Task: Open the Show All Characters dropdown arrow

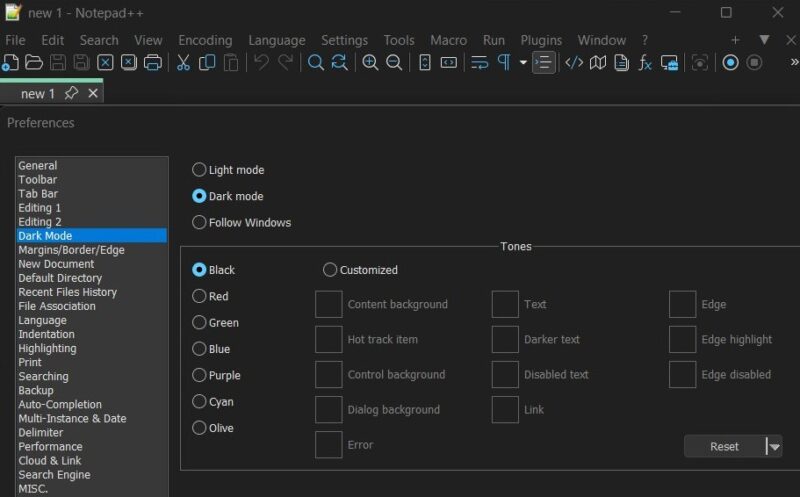Action: coord(523,63)
